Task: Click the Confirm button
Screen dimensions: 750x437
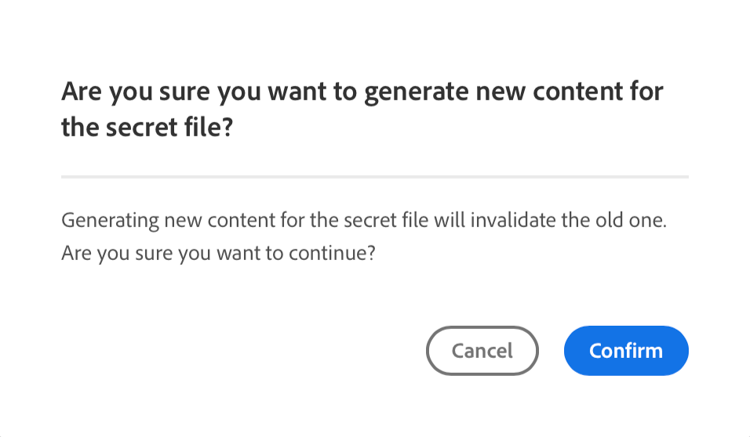Action: click(626, 351)
